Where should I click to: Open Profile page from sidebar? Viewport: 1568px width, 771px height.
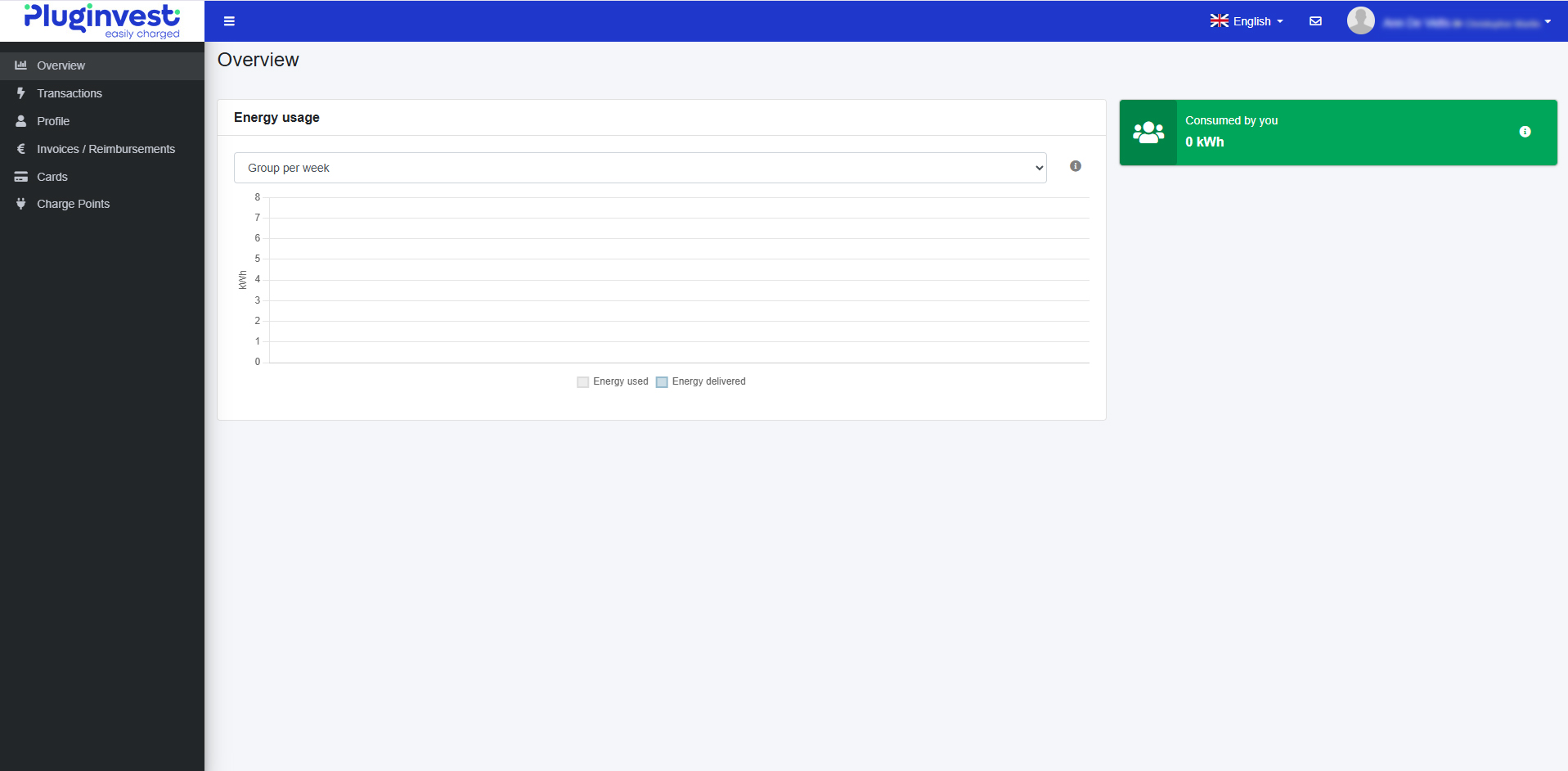point(102,121)
